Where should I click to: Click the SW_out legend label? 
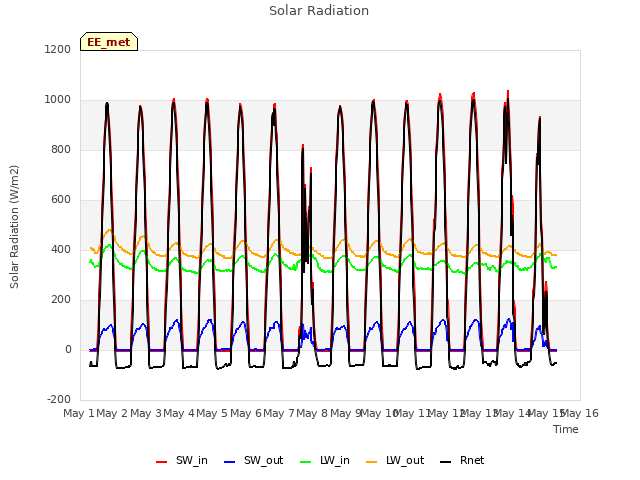pos(264,461)
